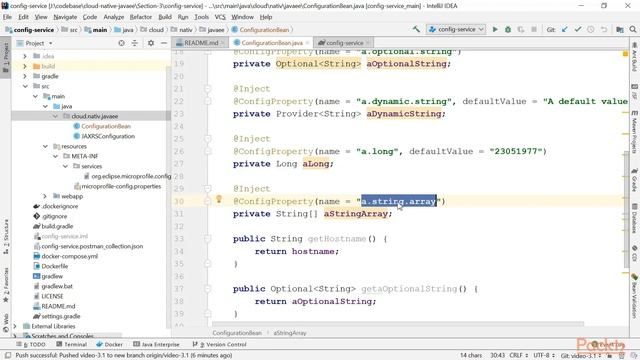Open the Refactor menu
The height and width of the screenshot is (360, 640).
pos(141,17)
